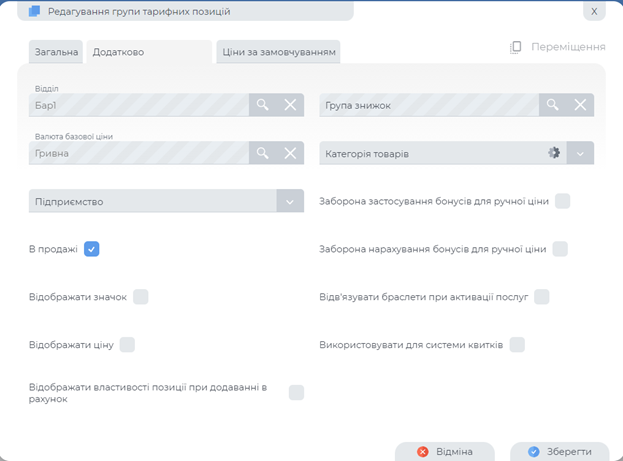Clear the Відділ field with X icon
The image size is (623, 461).
tap(290, 105)
